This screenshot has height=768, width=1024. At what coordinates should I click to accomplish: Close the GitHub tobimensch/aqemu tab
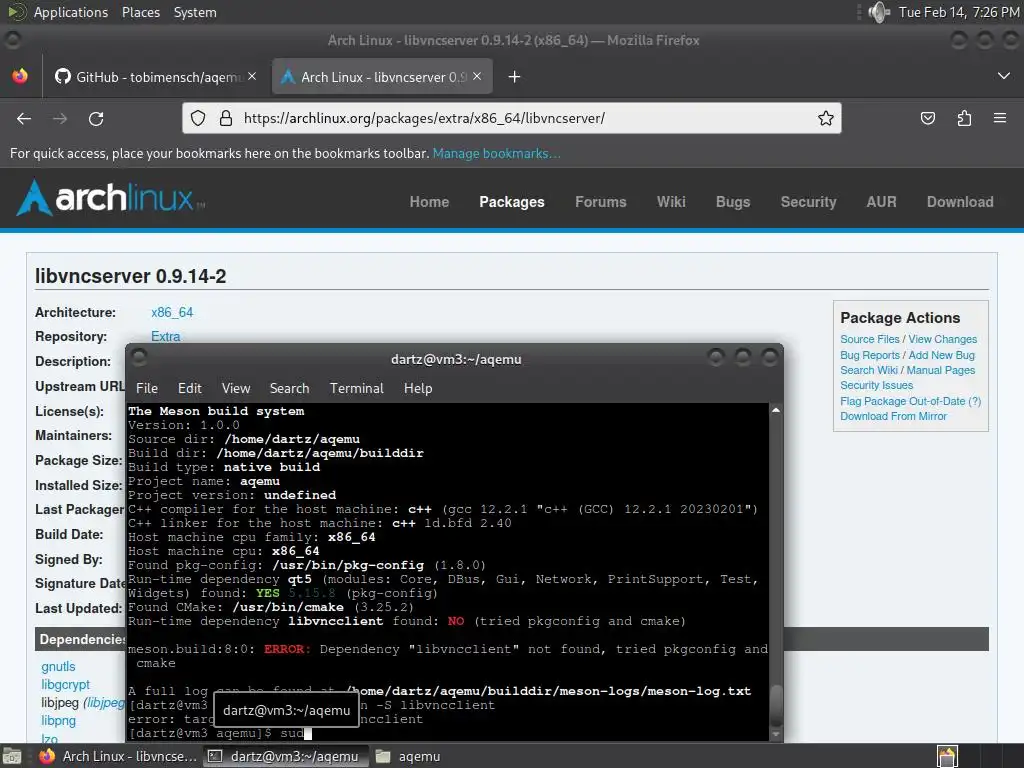[252, 76]
